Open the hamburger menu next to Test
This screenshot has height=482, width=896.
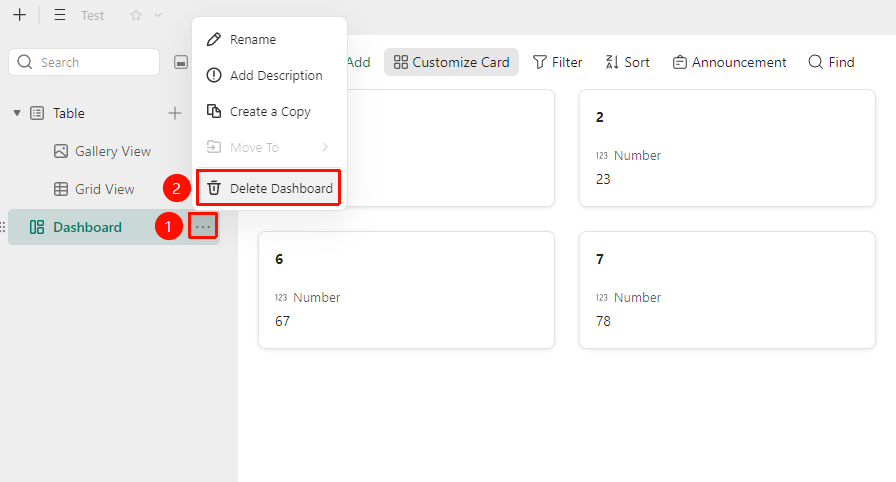pos(59,15)
